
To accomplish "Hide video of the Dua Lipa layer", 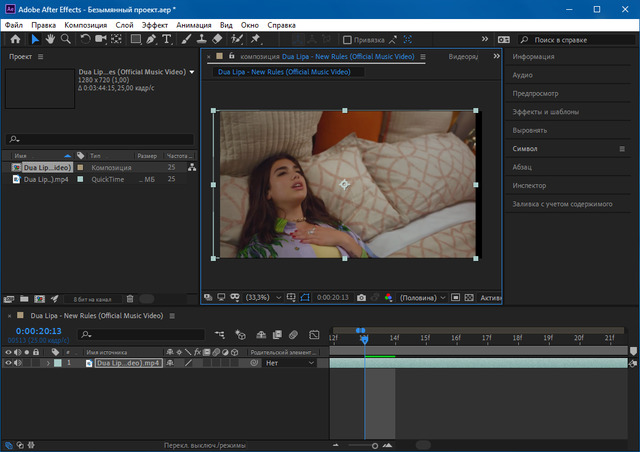I will [8, 363].
